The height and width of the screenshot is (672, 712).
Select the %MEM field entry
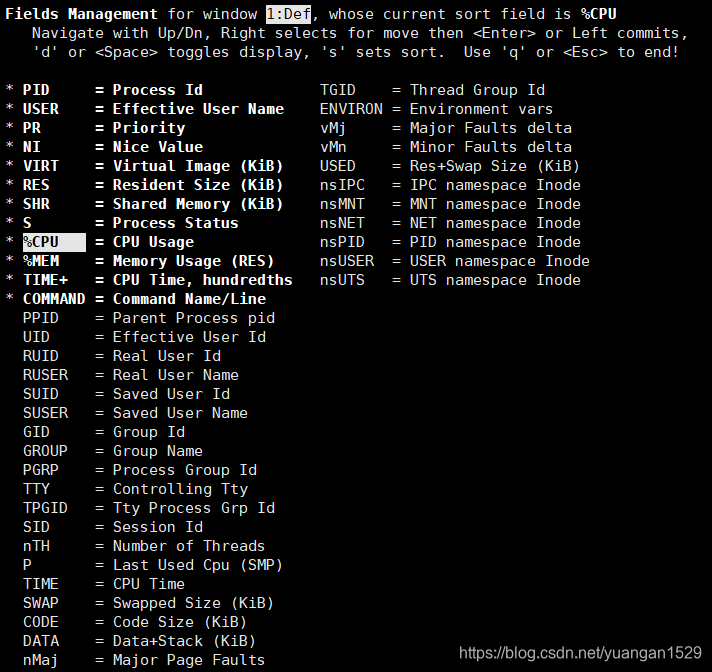tap(140, 261)
